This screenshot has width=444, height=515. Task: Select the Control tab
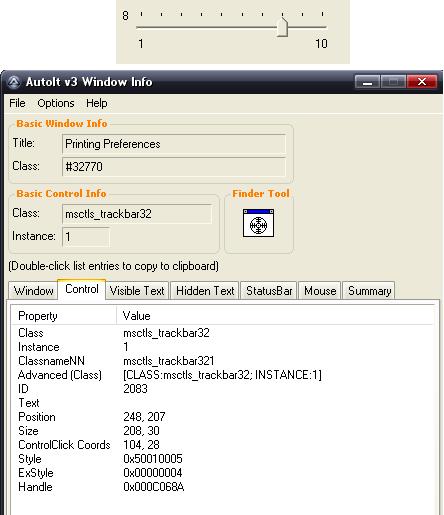click(x=82, y=289)
